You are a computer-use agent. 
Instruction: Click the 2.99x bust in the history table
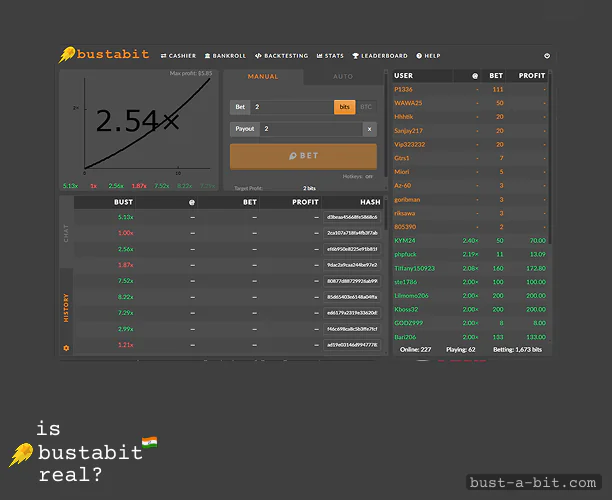pos(126,329)
